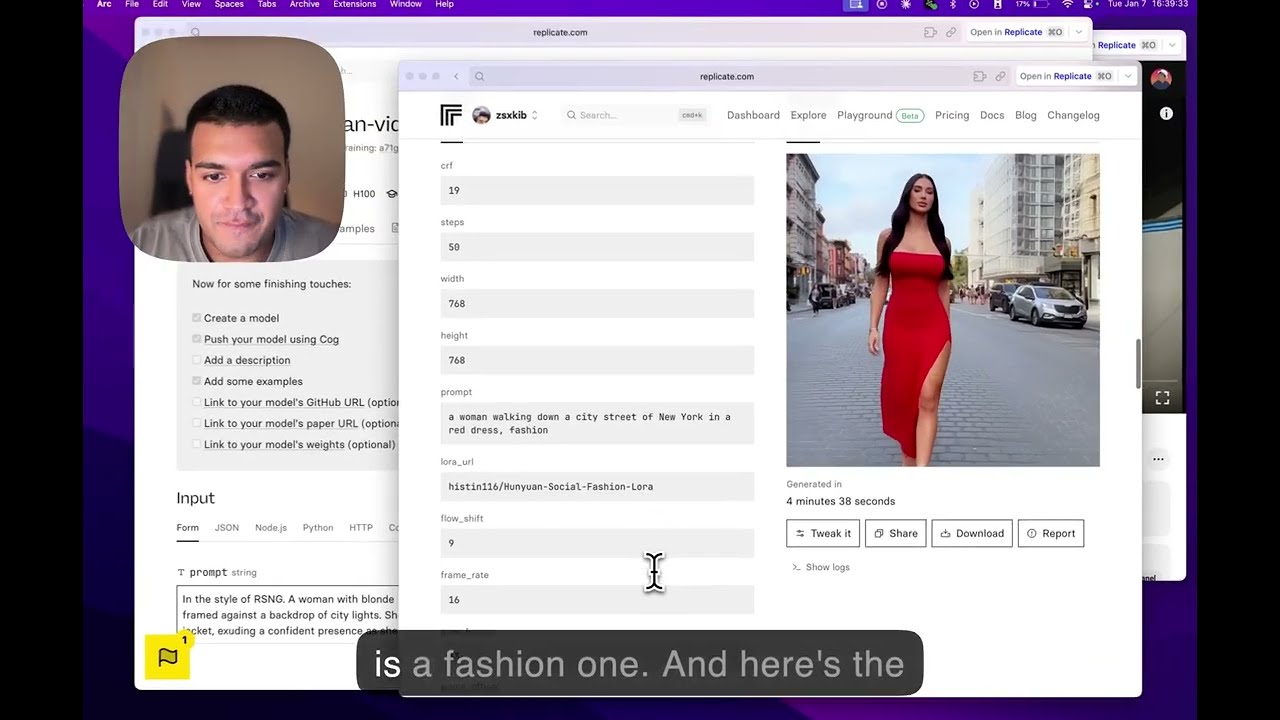The width and height of the screenshot is (1280, 720).
Task: Switch to the Python tab
Action: [318, 527]
